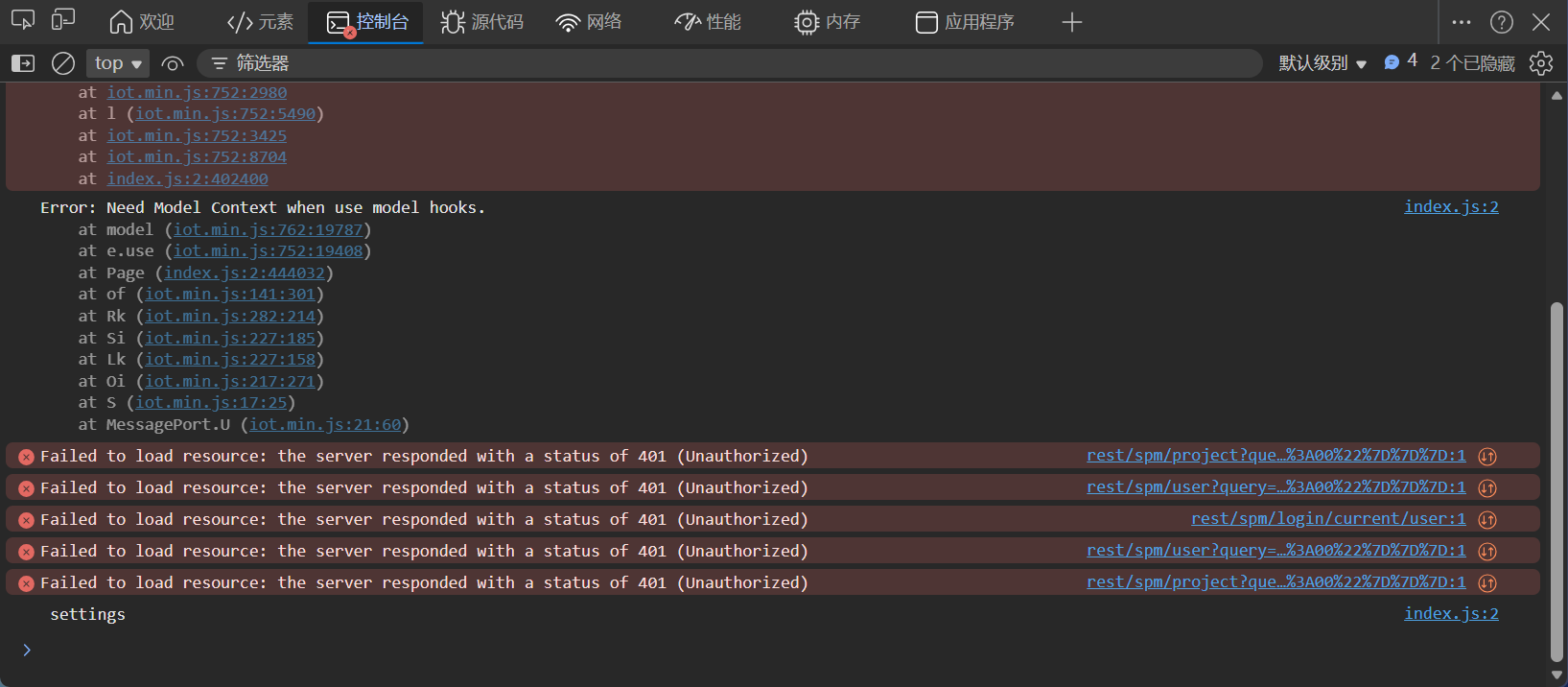Image resolution: width=1568 pixels, height=687 pixels.
Task: Click network icon next to first project link
Action: pyautogui.click(x=1487, y=457)
